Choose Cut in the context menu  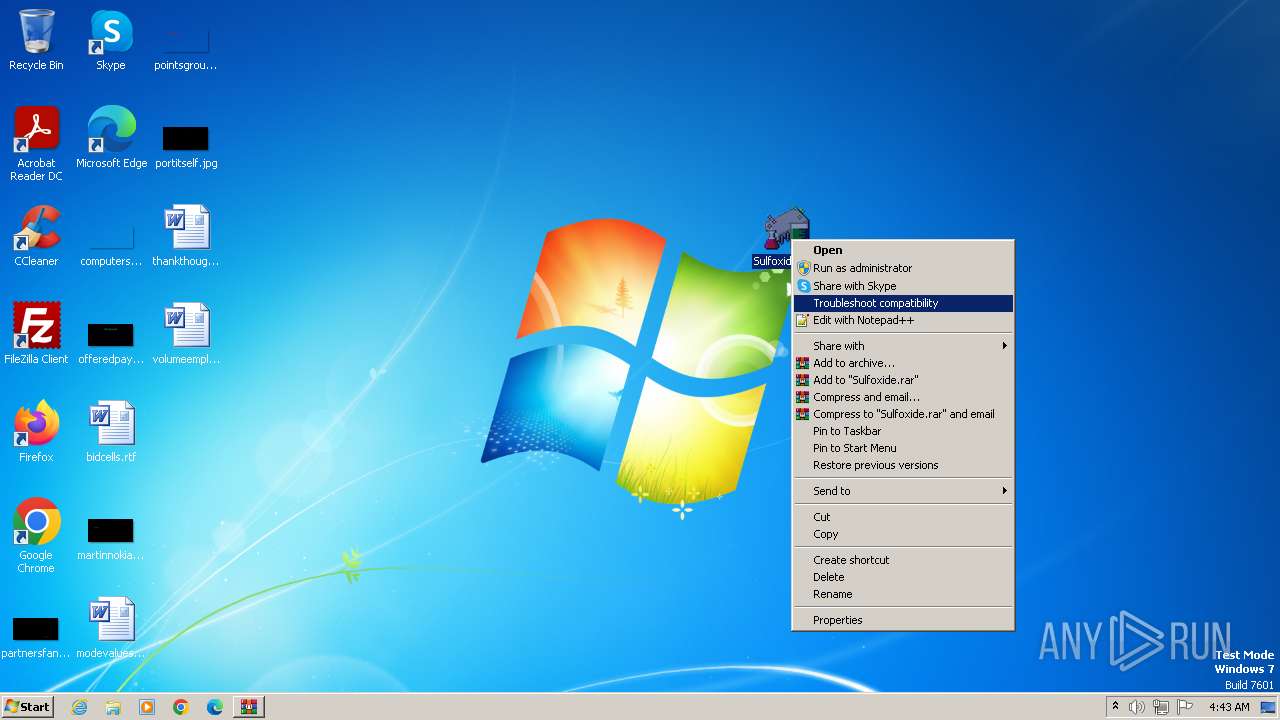coord(903,517)
